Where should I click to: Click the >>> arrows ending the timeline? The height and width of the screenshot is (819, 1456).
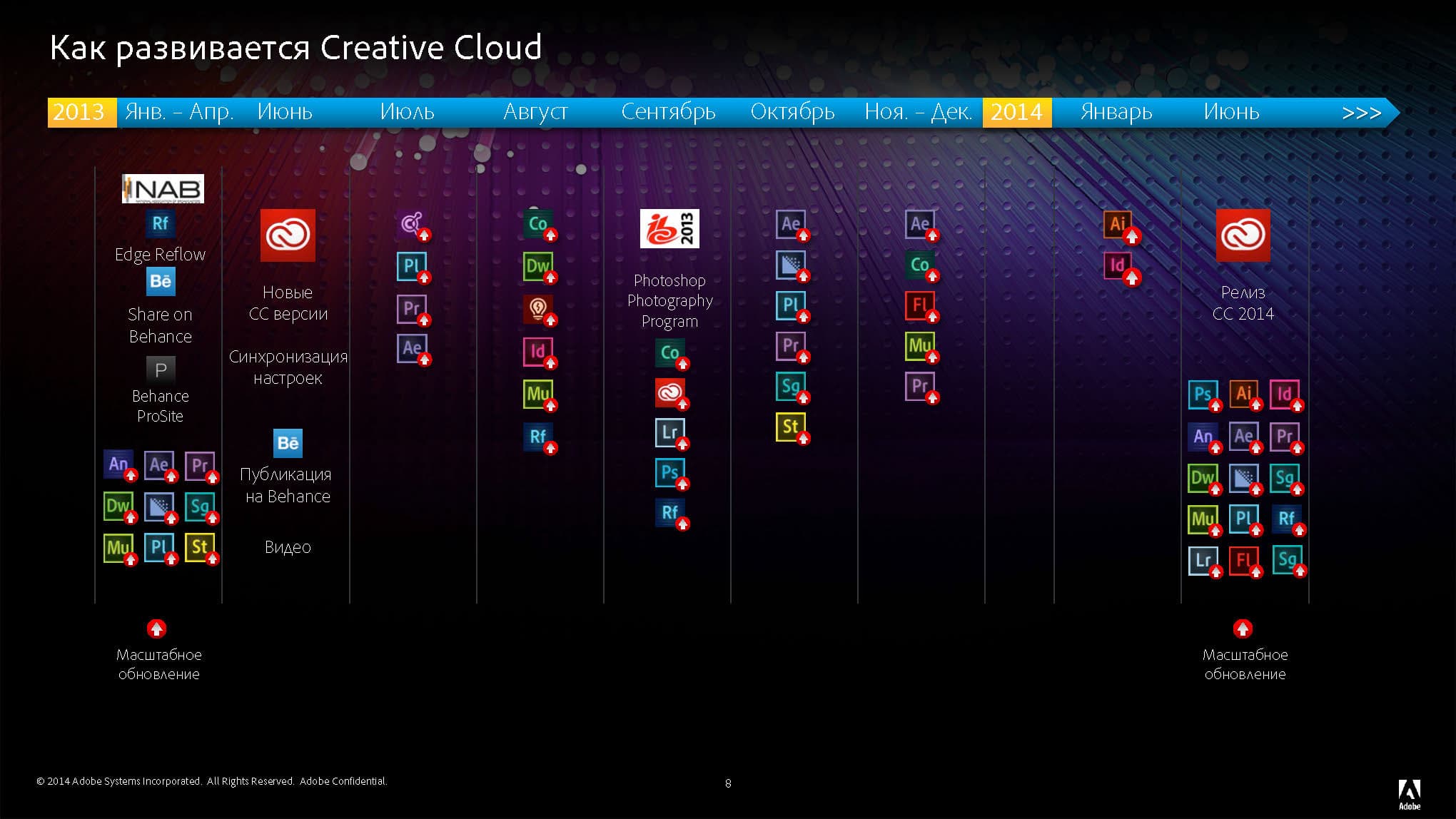pyautogui.click(x=1361, y=113)
